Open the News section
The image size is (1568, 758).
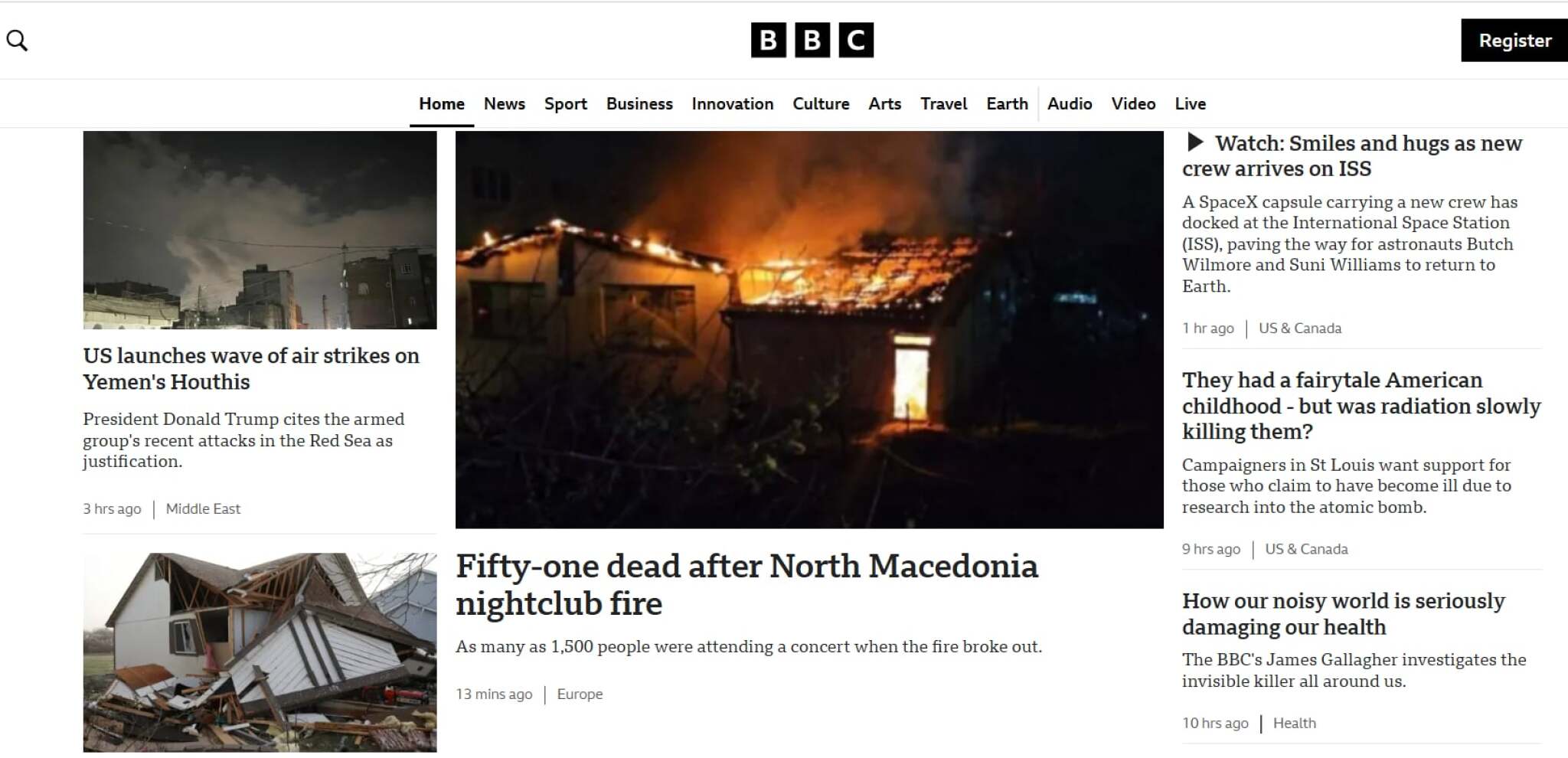[505, 103]
